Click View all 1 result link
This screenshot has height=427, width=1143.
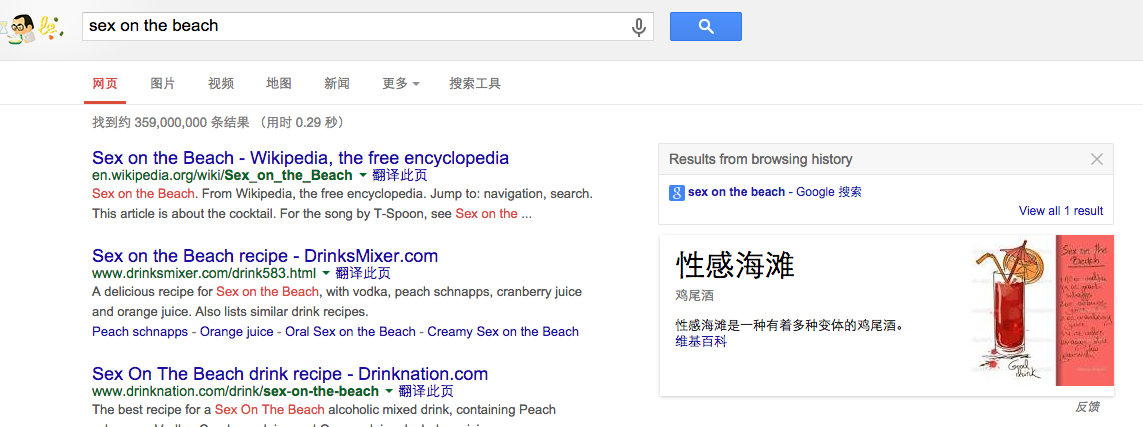pyautogui.click(x=1061, y=211)
